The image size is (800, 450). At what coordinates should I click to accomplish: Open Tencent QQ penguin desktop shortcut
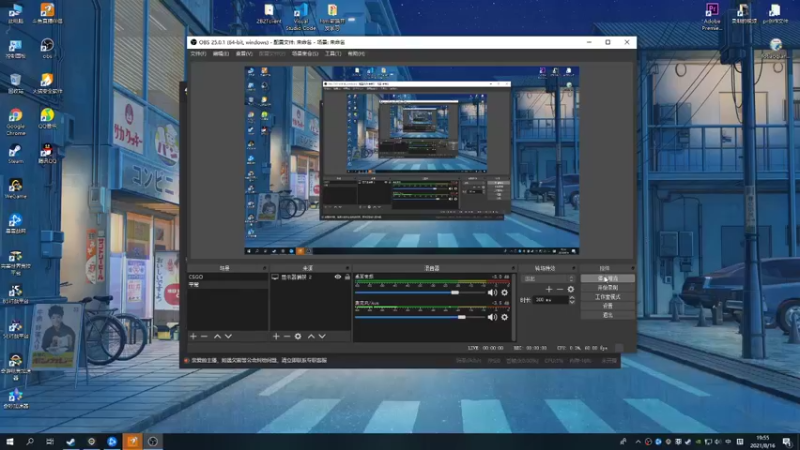point(47,153)
